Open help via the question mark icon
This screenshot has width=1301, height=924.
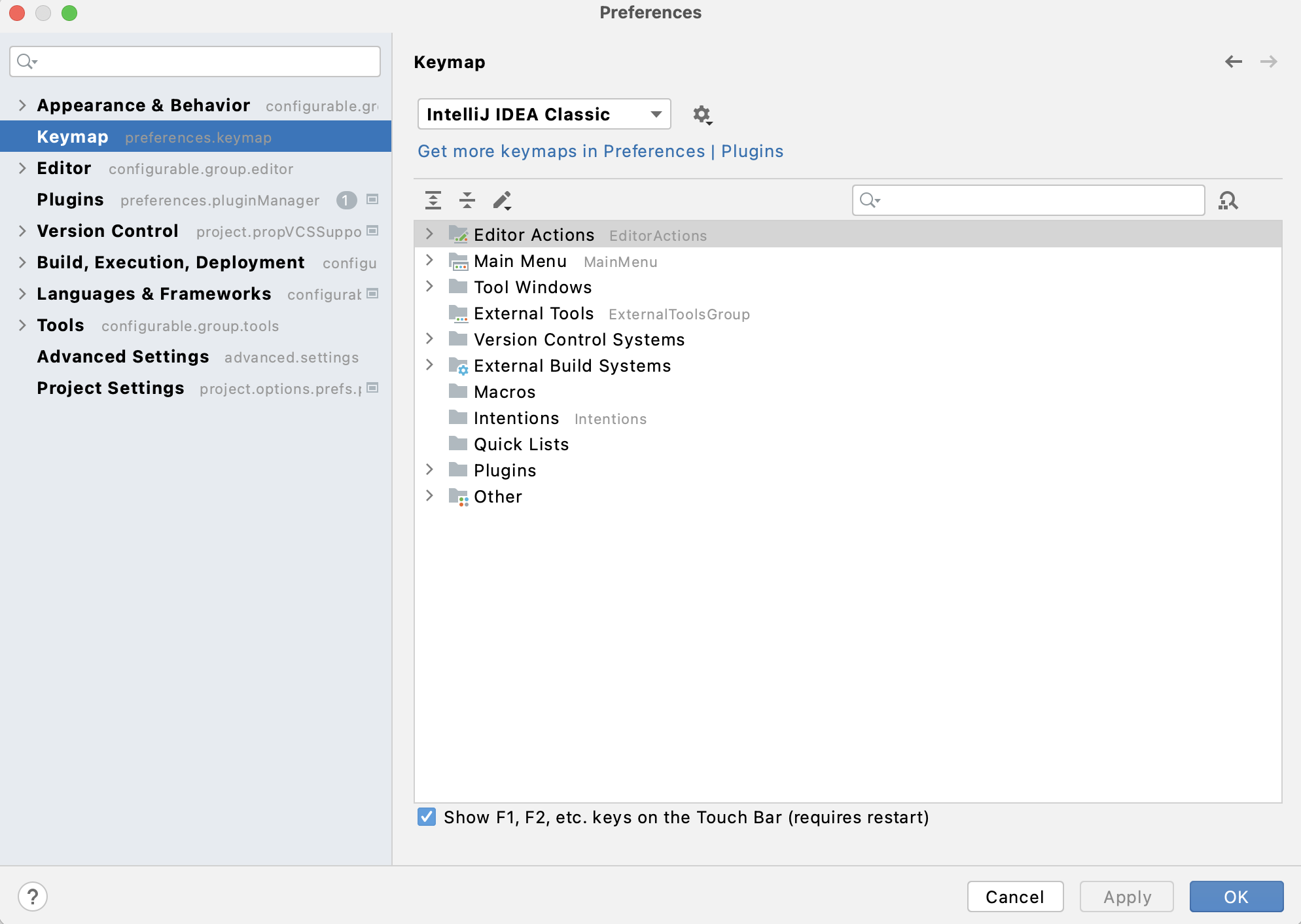click(x=33, y=897)
